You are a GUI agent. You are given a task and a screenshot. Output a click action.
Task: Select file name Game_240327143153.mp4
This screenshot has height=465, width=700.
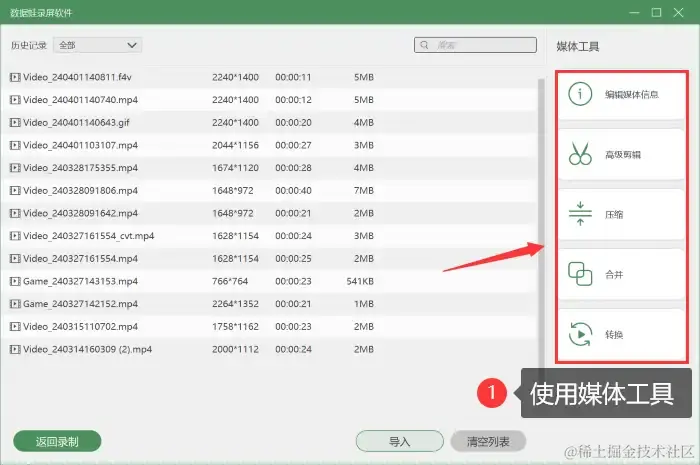pos(80,281)
